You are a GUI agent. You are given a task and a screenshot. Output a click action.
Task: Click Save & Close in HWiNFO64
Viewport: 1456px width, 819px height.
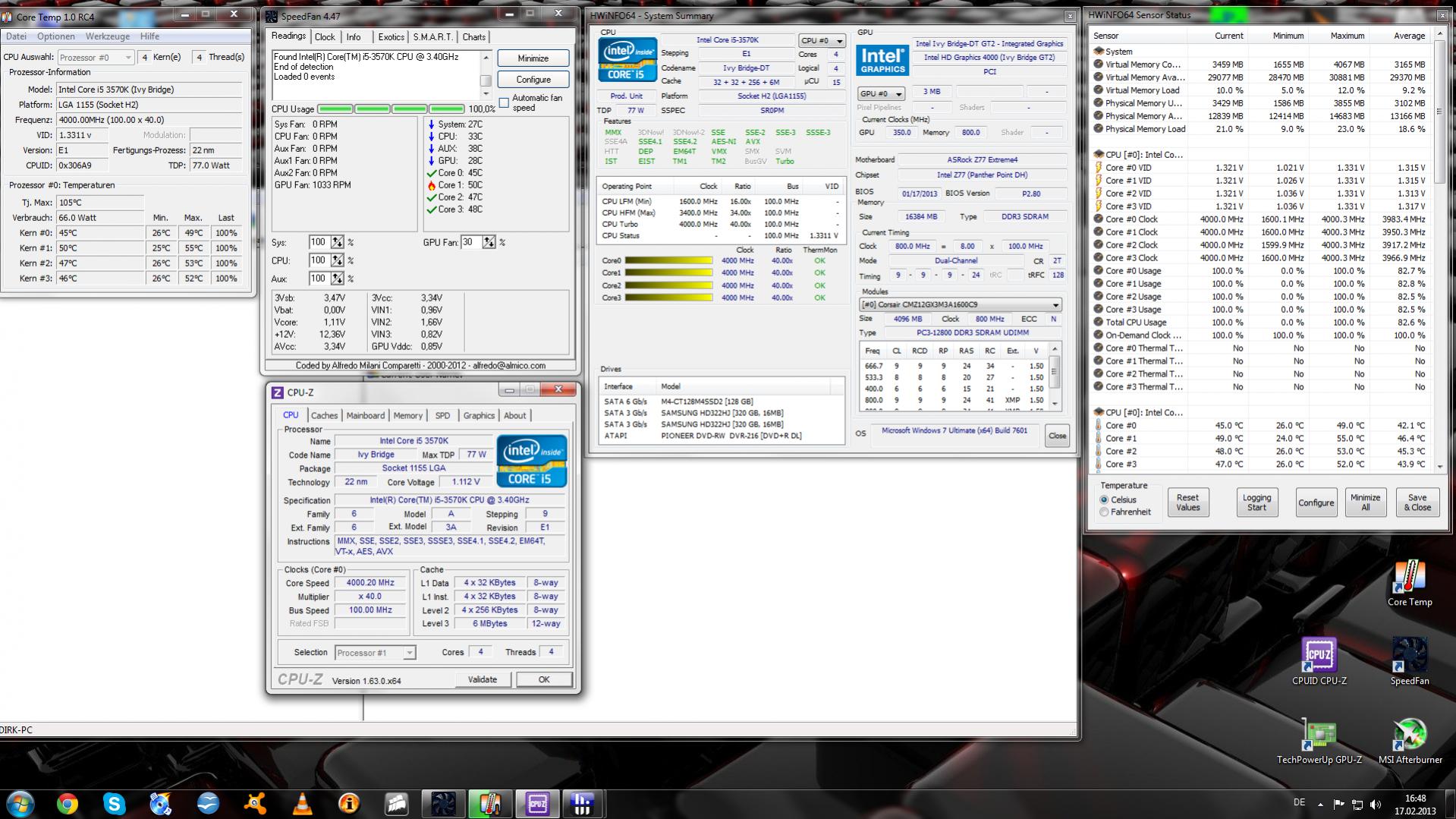[x=1417, y=502]
